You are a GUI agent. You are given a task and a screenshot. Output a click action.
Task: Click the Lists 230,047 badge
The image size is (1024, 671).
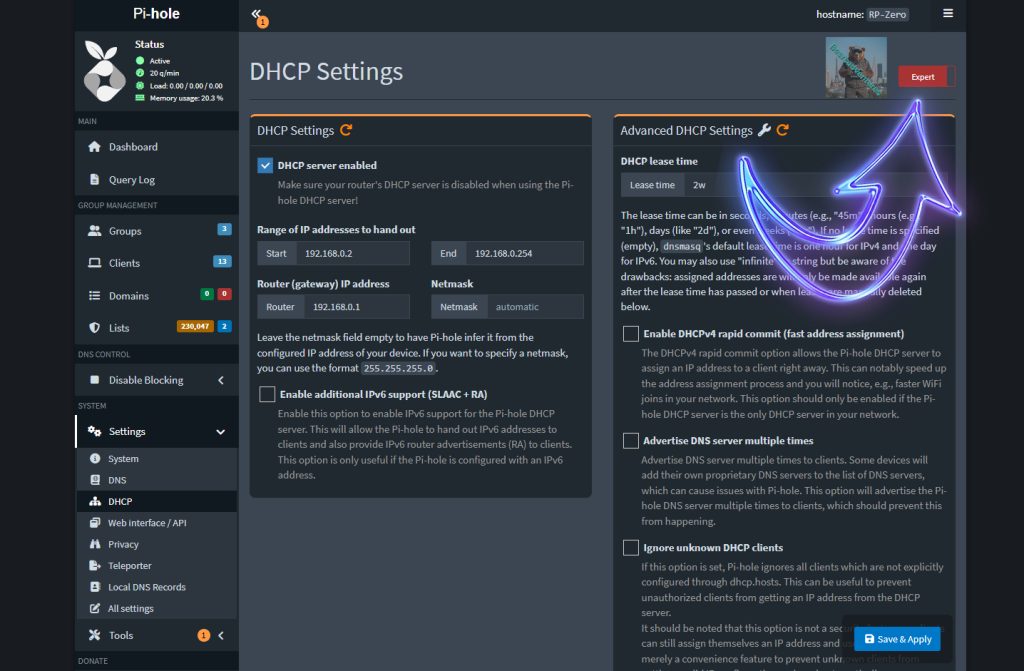coord(195,326)
